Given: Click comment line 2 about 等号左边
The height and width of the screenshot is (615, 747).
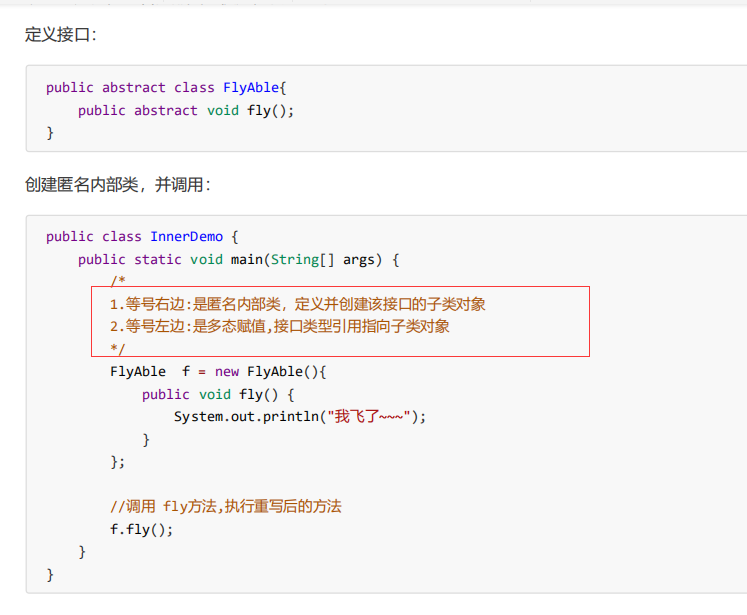Looking at the screenshot, I should (280, 326).
